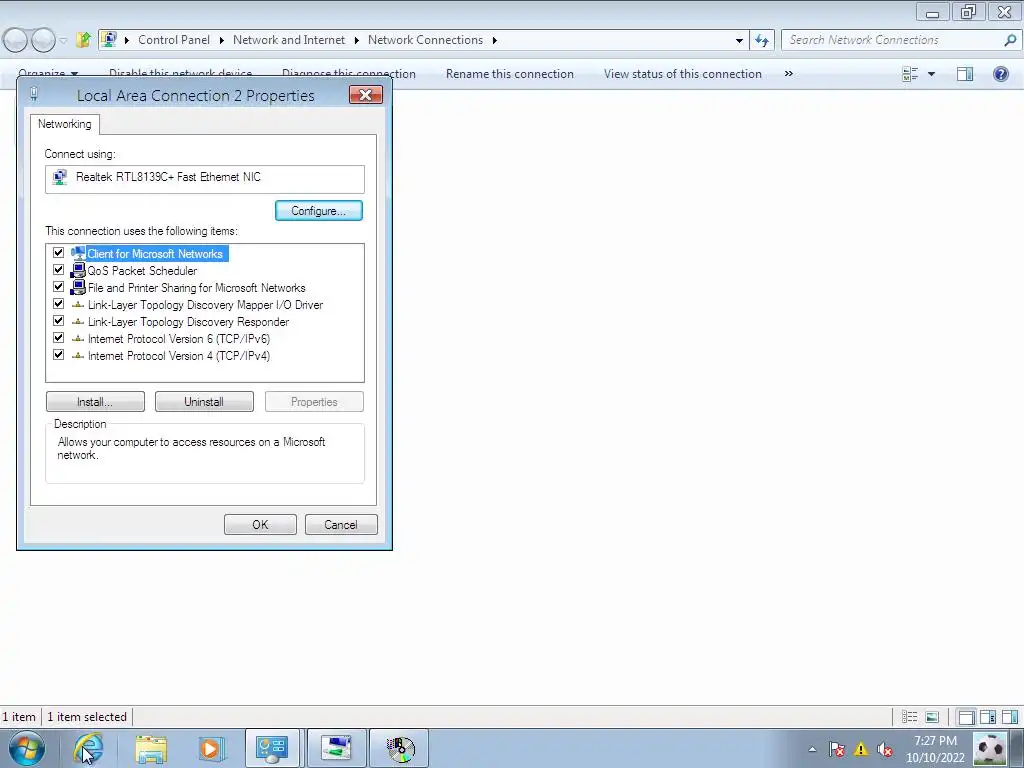Image resolution: width=1024 pixels, height=768 pixels.
Task: Confirm dialog with OK button
Action: 260,524
